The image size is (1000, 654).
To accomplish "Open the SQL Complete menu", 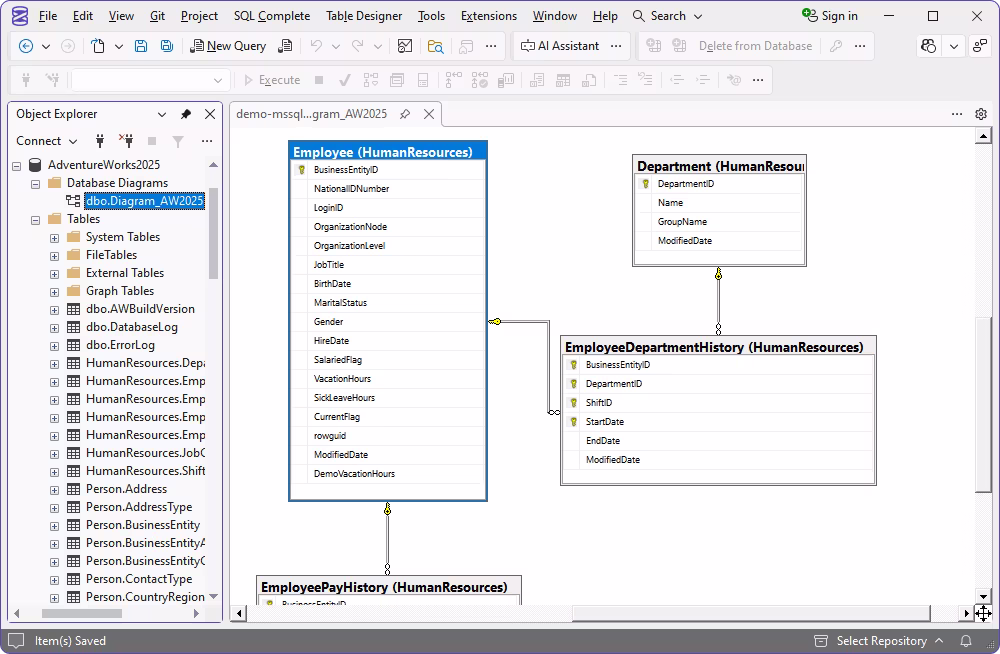I will 272,16.
